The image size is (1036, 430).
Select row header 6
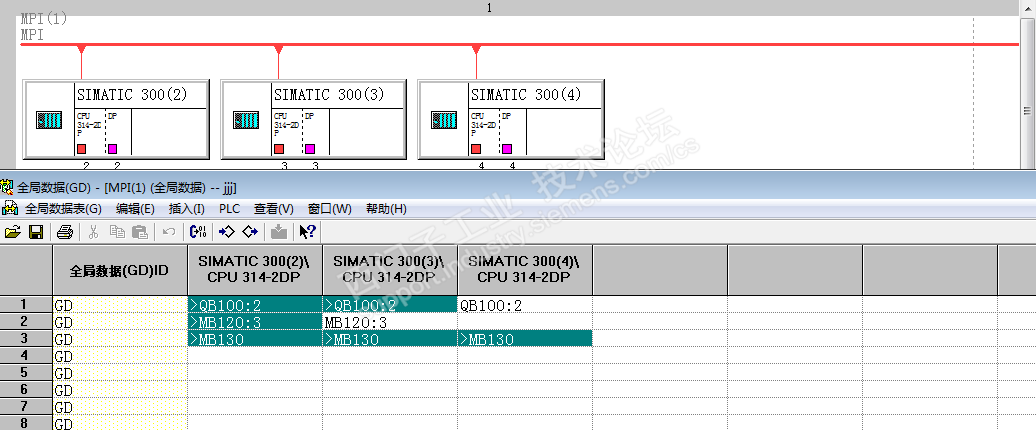26,390
